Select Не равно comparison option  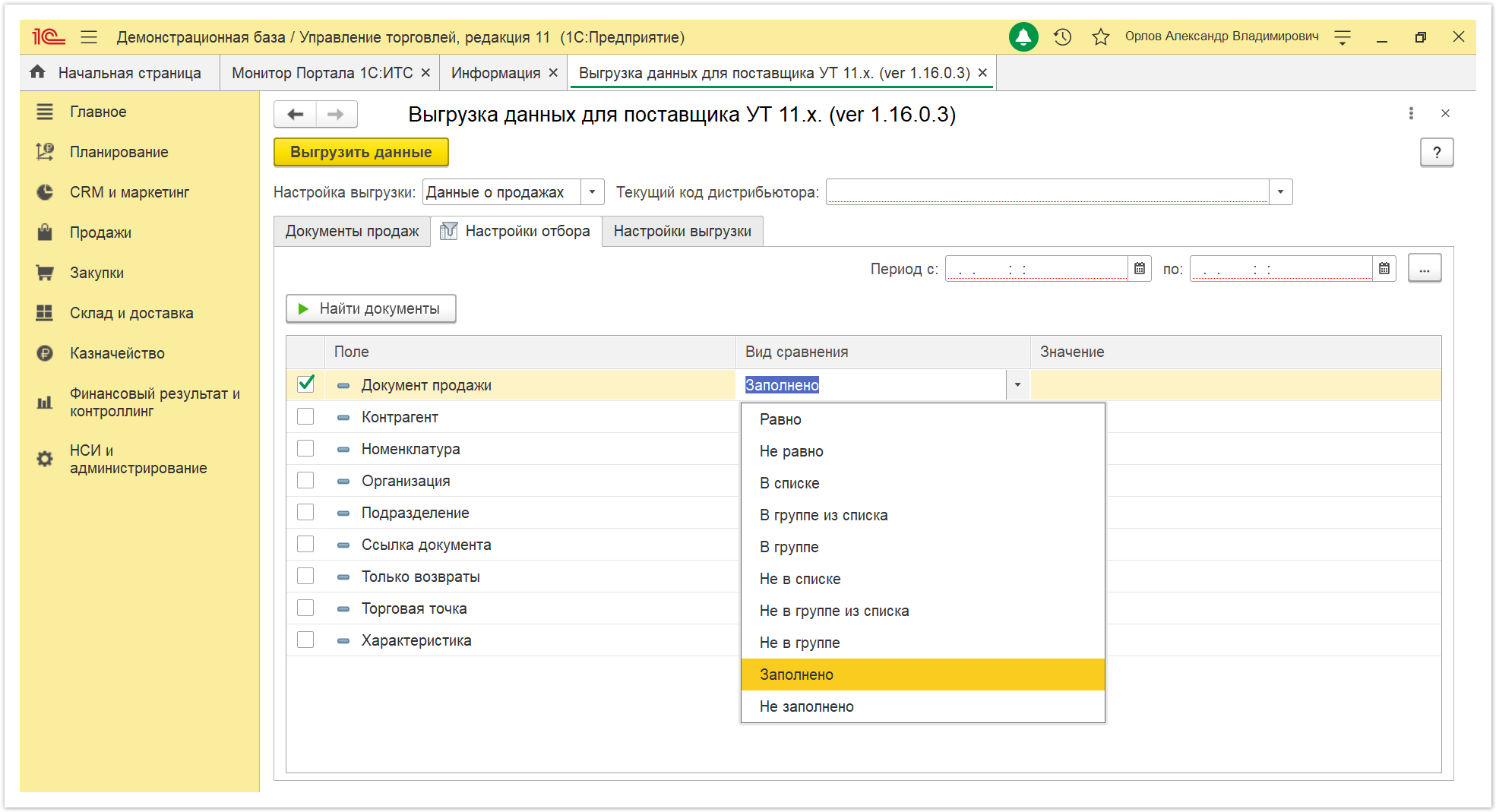click(x=922, y=451)
